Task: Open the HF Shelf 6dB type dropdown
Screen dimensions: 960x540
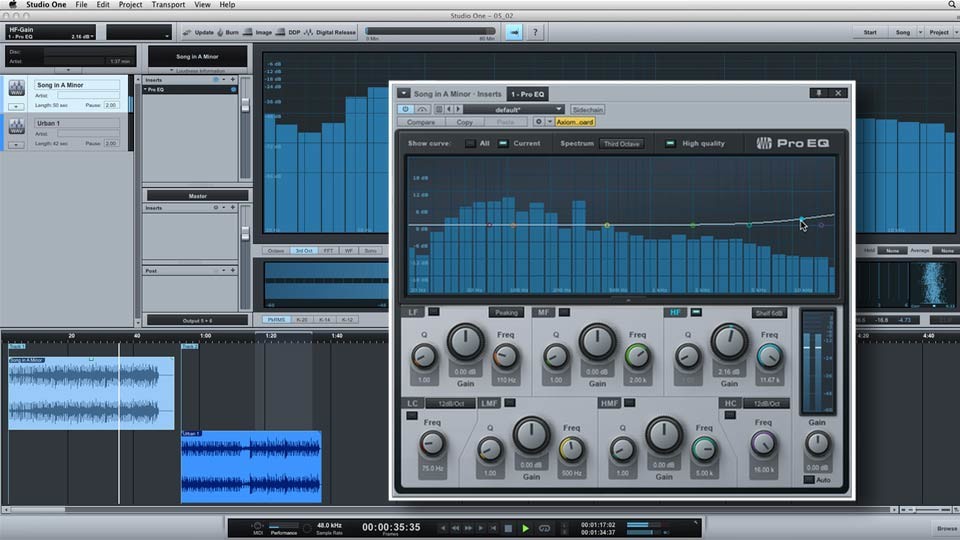Action: pos(769,313)
